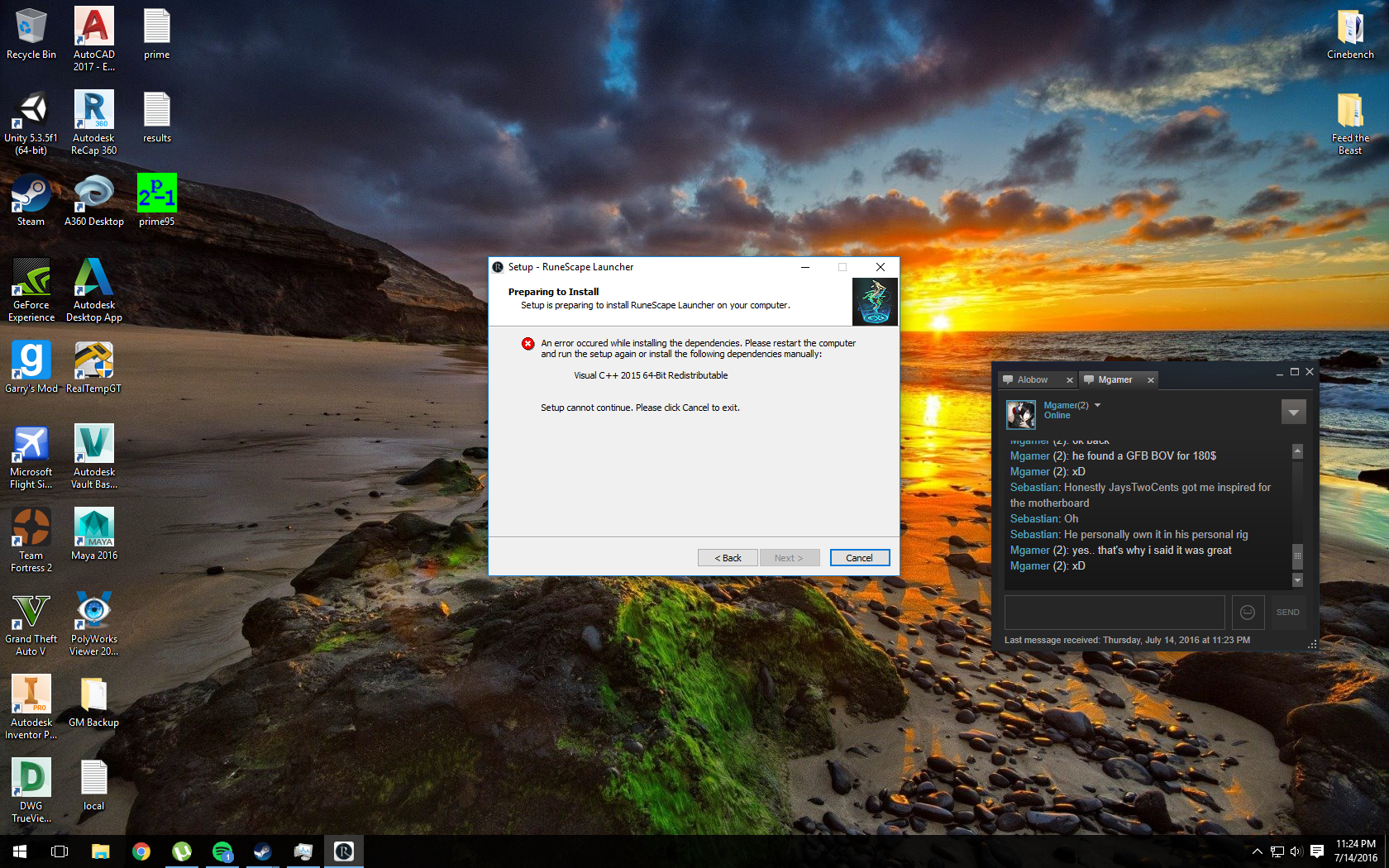Viewport: 1389px width, 868px height.
Task: Open the Maya 2016 shortcut
Action: tap(94, 535)
